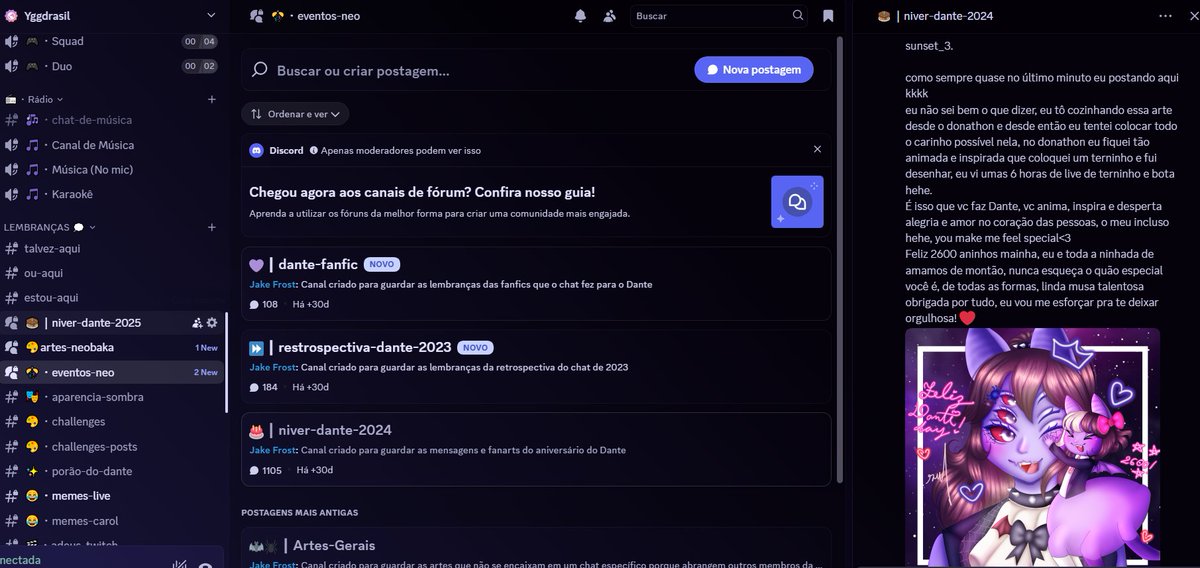Join the Karaokê voice channel

point(110,194)
